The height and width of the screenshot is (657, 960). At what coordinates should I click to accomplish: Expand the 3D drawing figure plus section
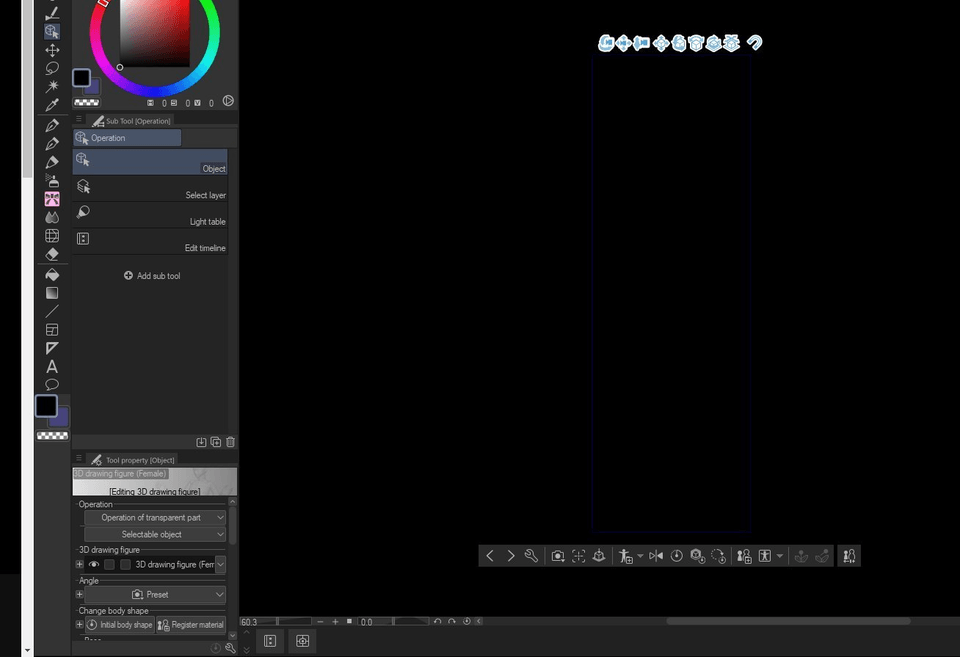tap(80, 565)
